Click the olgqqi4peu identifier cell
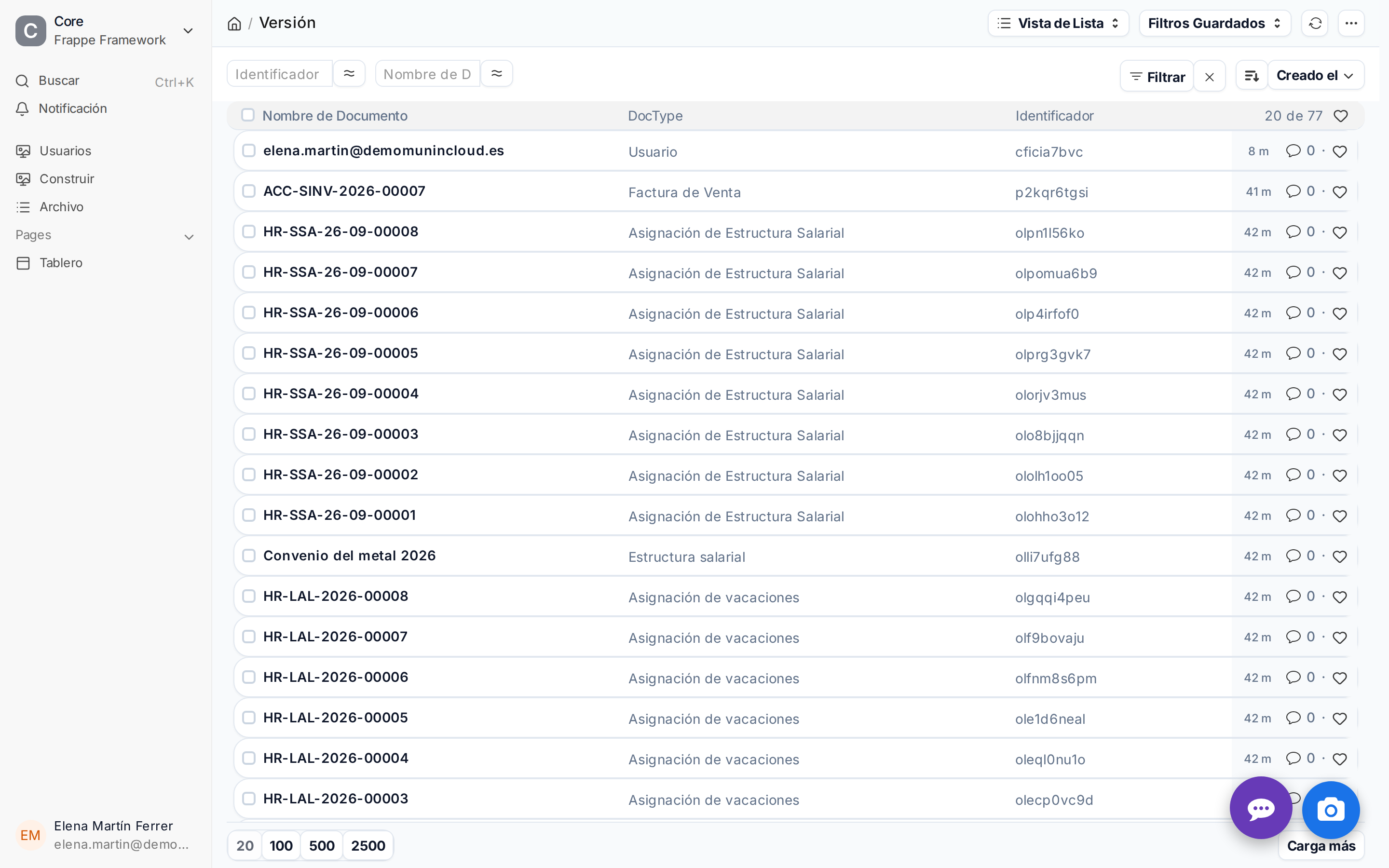Viewport: 1389px width, 868px height. click(1052, 597)
